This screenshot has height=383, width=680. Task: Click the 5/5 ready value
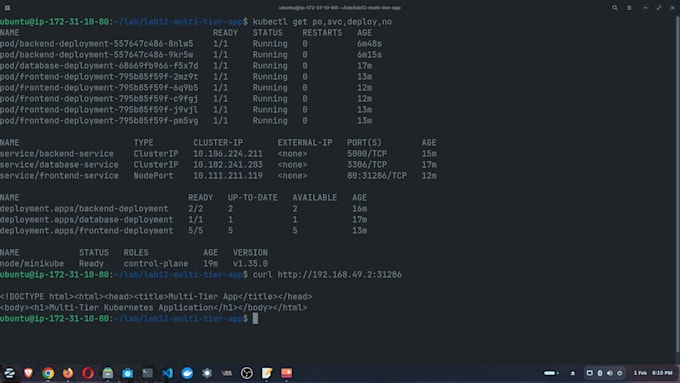(x=196, y=230)
